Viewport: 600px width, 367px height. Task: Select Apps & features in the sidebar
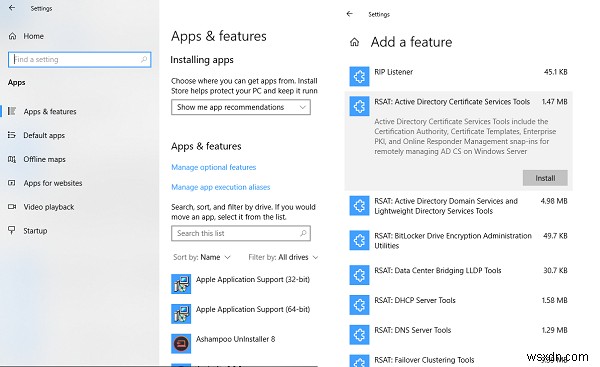[x=50, y=111]
